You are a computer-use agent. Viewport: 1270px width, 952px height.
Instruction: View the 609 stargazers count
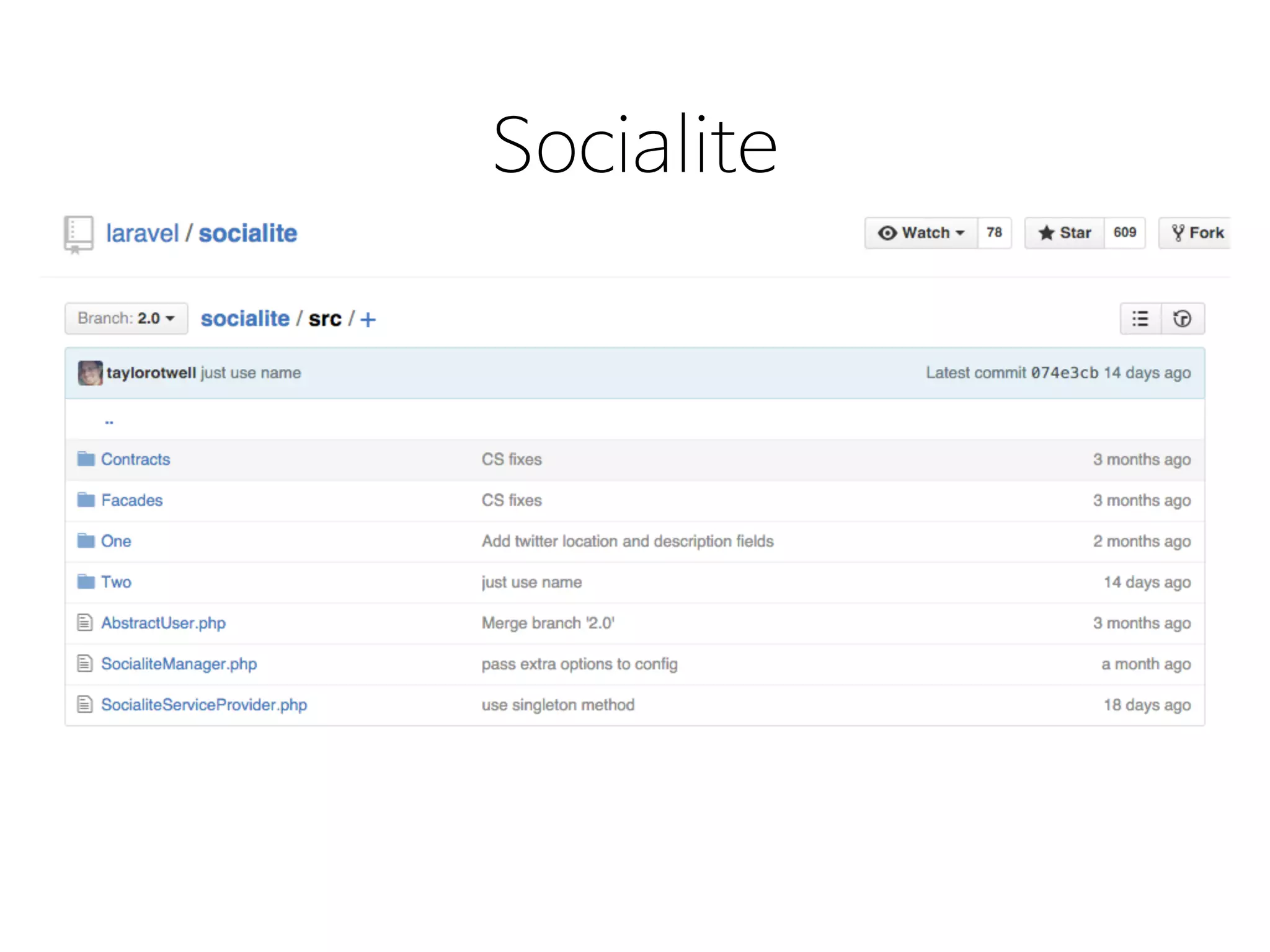(x=1124, y=233)
